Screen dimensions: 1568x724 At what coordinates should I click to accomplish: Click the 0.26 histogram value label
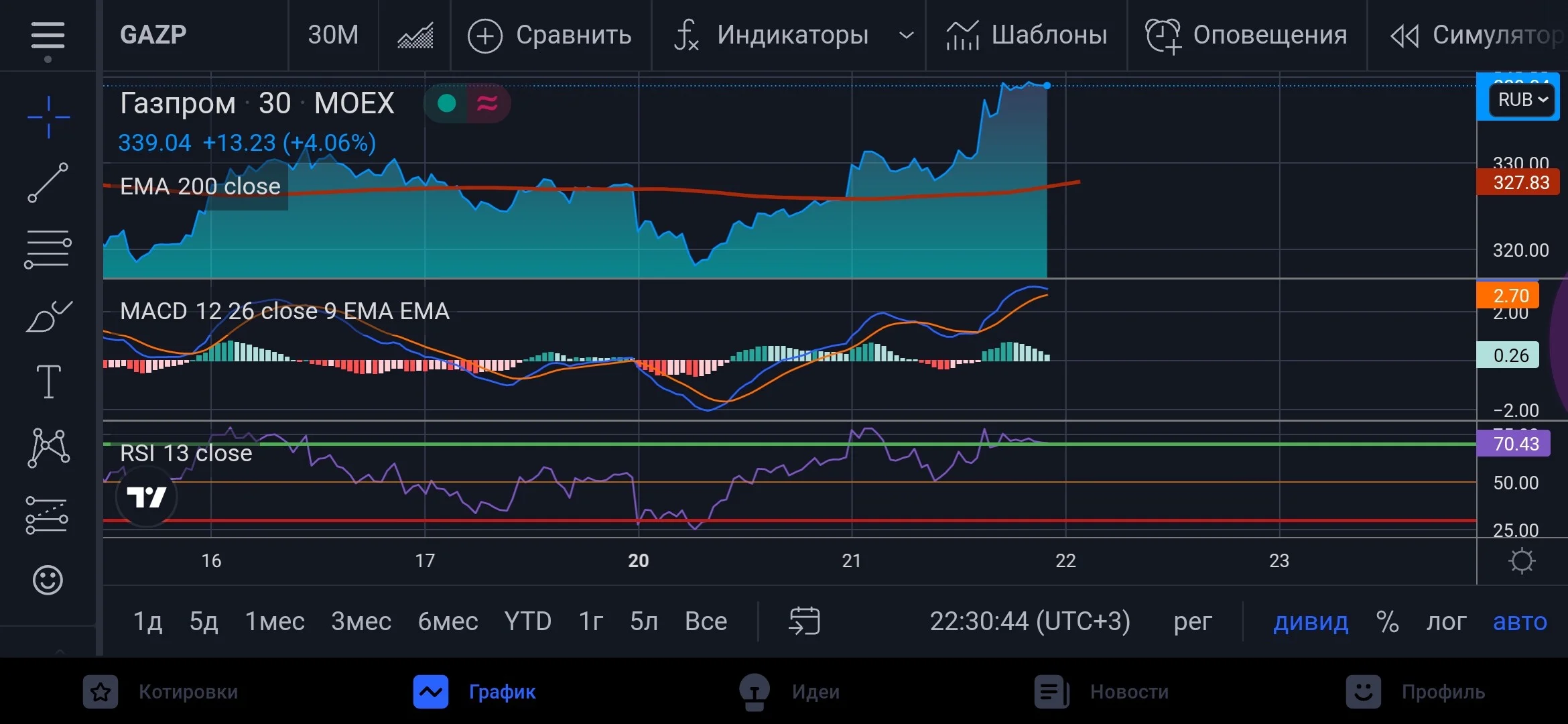(1508, 355)
